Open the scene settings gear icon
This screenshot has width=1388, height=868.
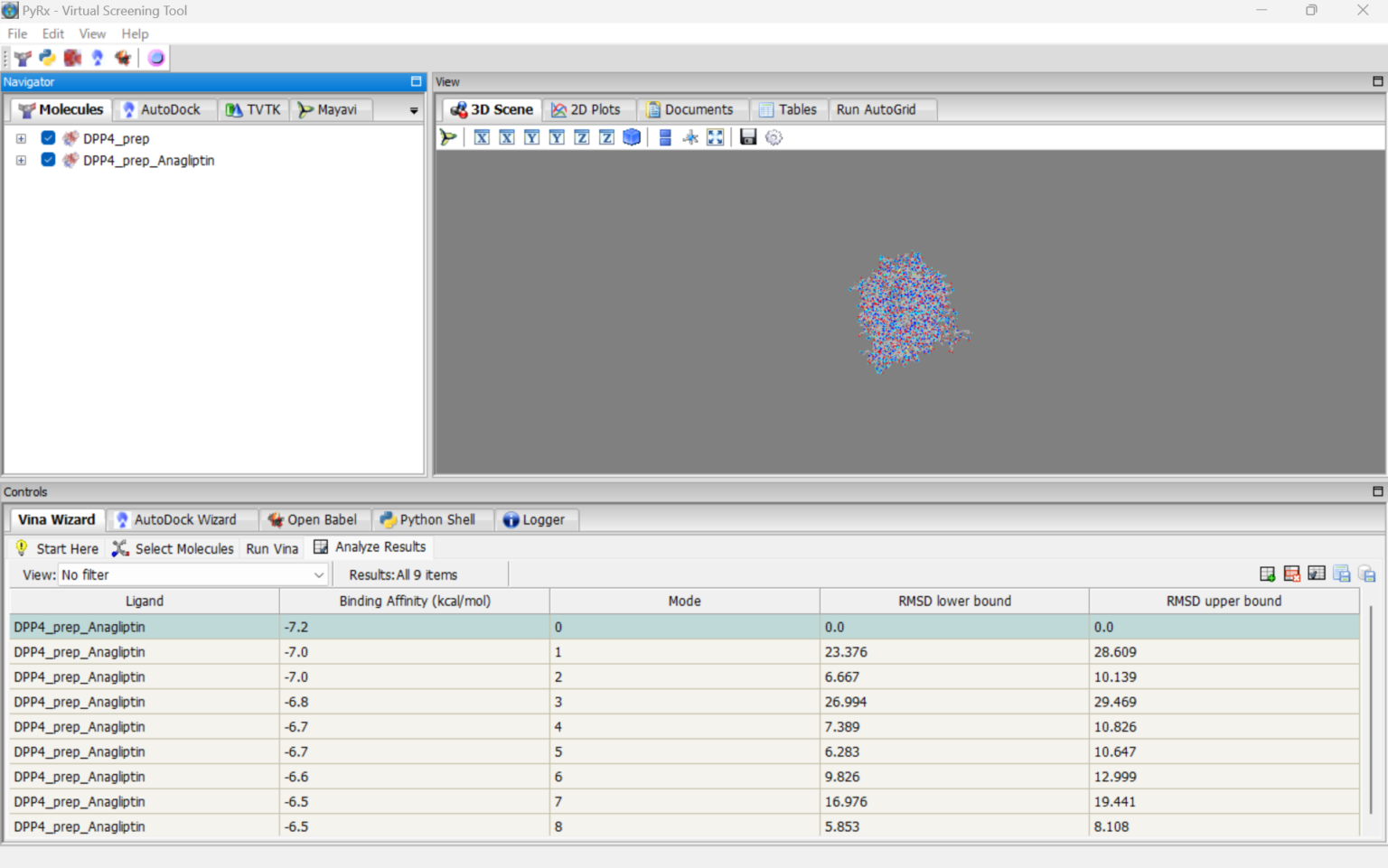click(x=774, y=137)
